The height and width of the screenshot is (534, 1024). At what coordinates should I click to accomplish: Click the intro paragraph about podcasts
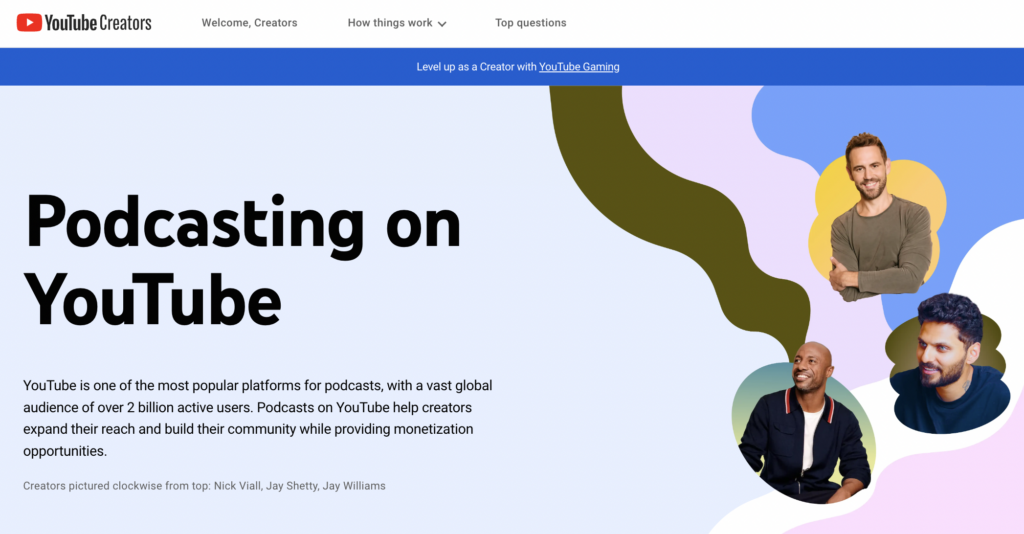point(257,418)
